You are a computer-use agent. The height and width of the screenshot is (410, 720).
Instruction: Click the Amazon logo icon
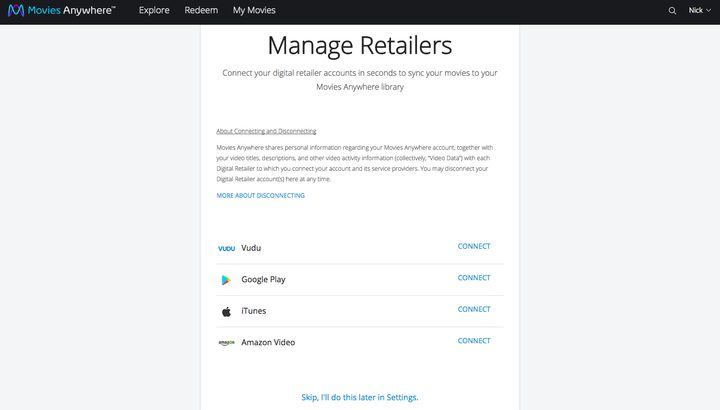coord(226,343)
